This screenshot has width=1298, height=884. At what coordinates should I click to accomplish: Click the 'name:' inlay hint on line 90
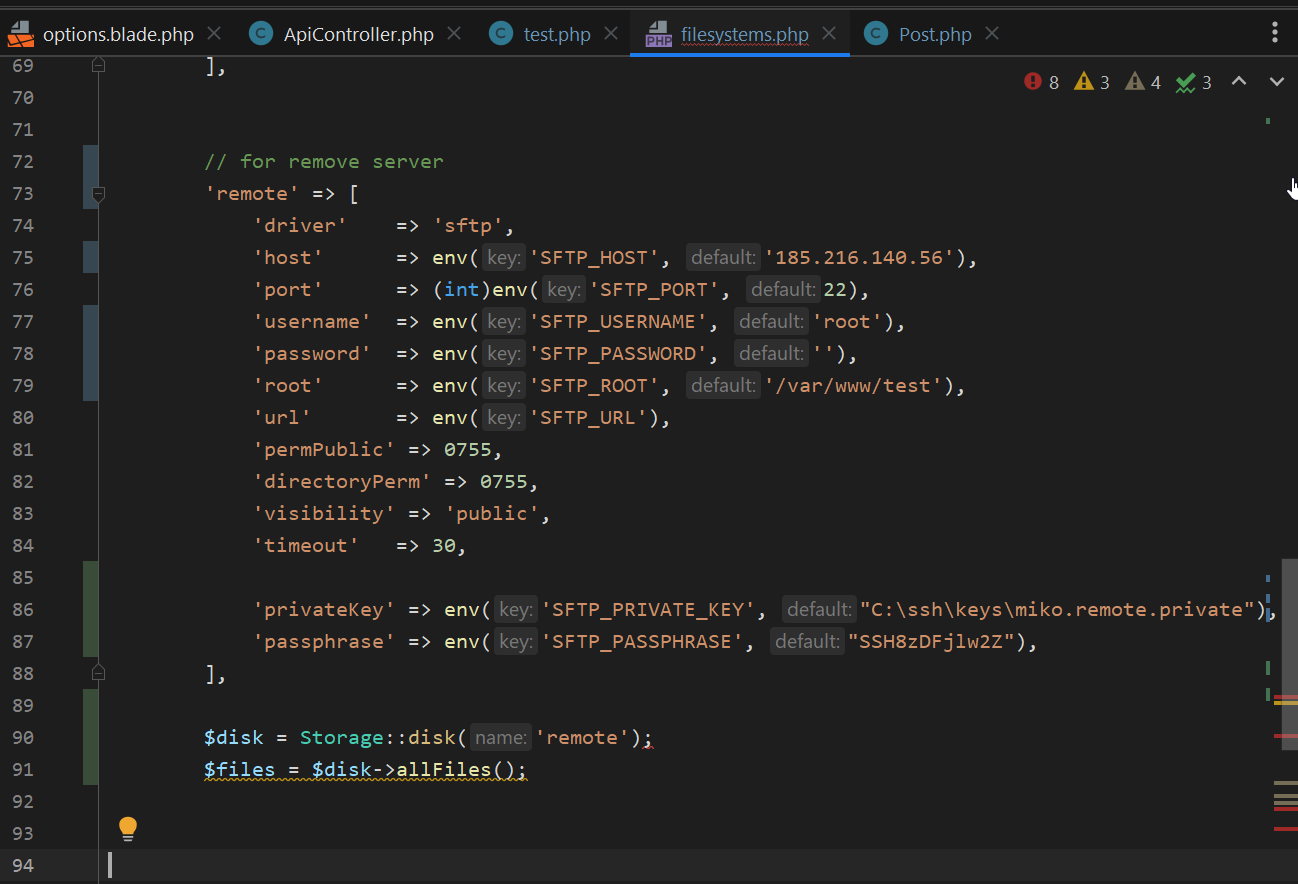click(501, 737)
